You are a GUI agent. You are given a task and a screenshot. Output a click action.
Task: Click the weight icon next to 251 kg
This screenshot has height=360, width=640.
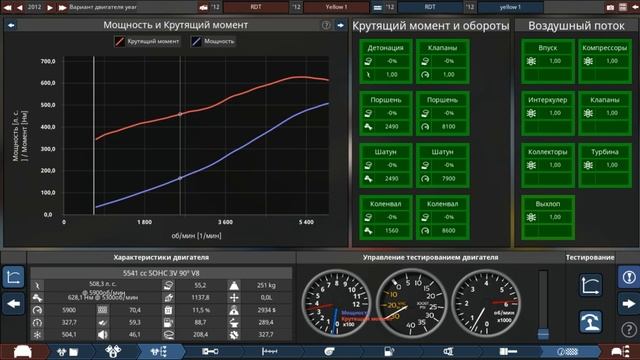[234, 286]
